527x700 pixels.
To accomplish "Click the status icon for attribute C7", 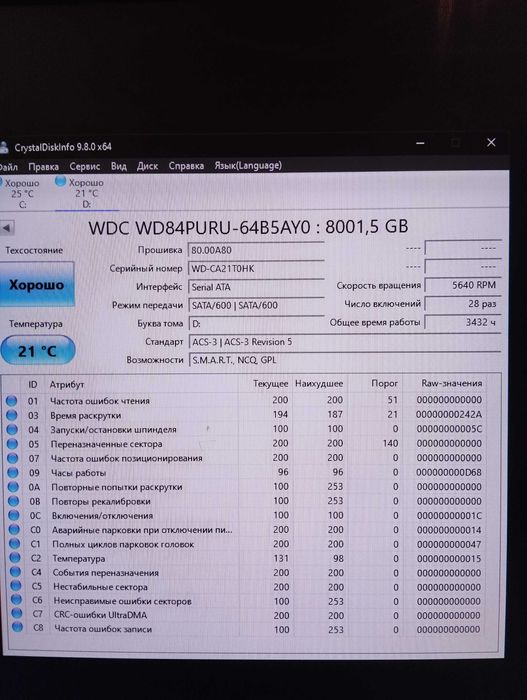I will click(17, 614).
